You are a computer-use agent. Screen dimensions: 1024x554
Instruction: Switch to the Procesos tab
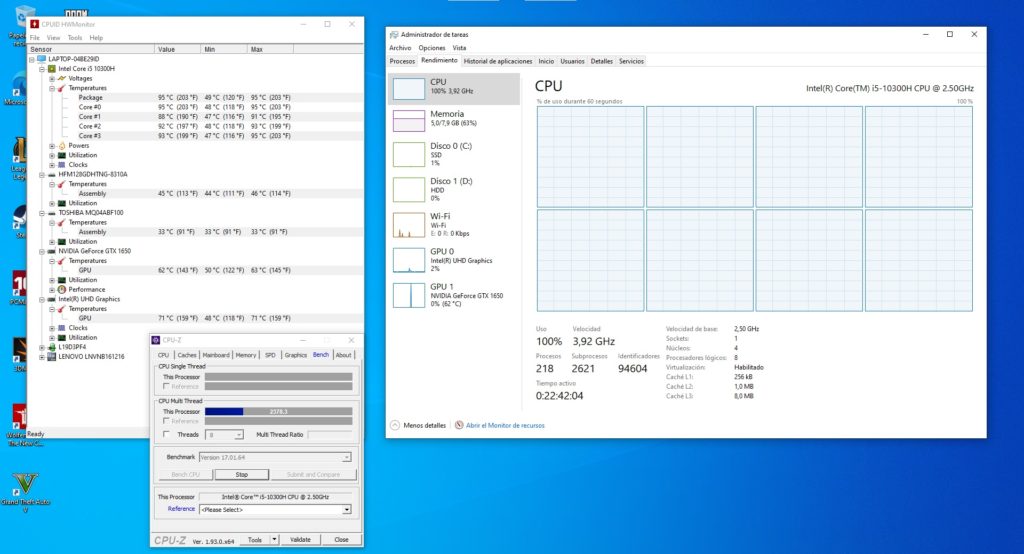(402, 61)
